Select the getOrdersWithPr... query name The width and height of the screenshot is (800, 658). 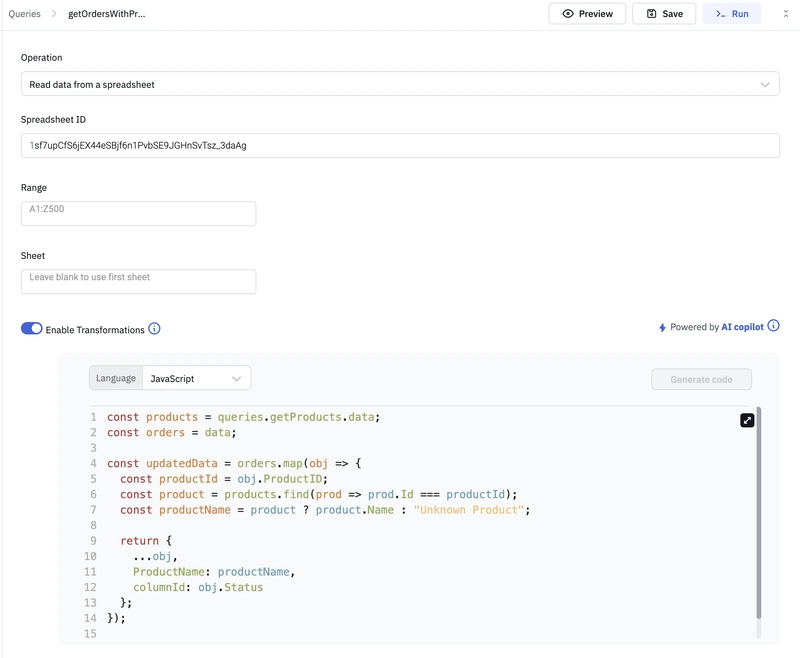pyautogui.click(x=107, y=14)
